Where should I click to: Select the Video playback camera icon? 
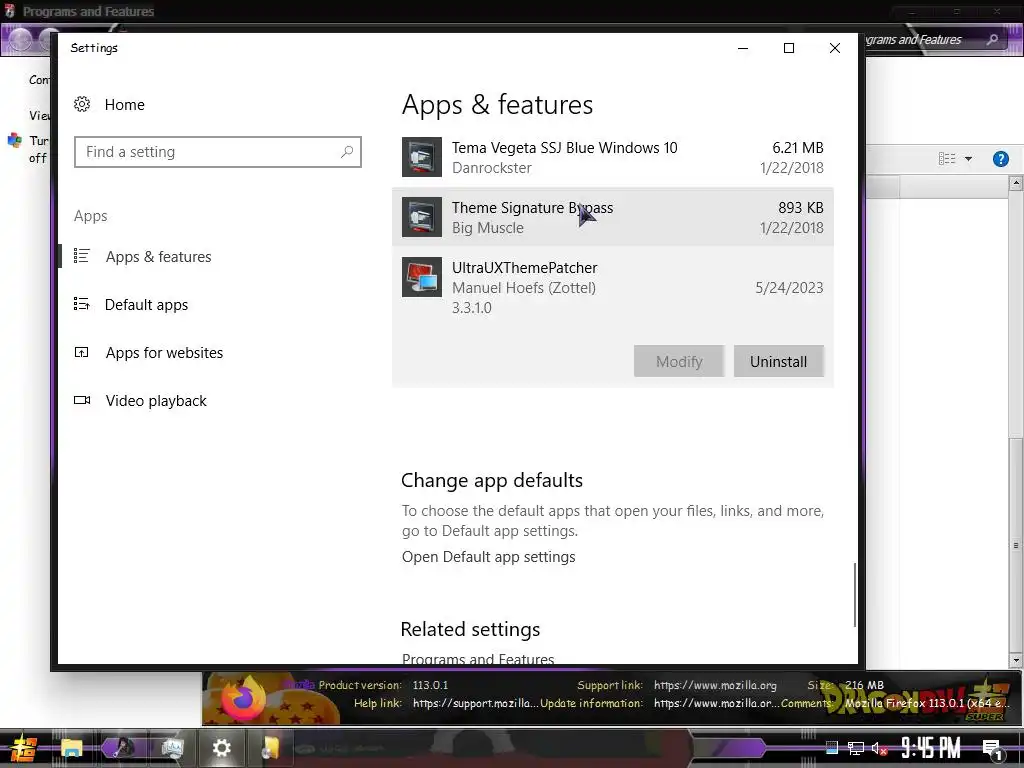[x=82, y=400]
